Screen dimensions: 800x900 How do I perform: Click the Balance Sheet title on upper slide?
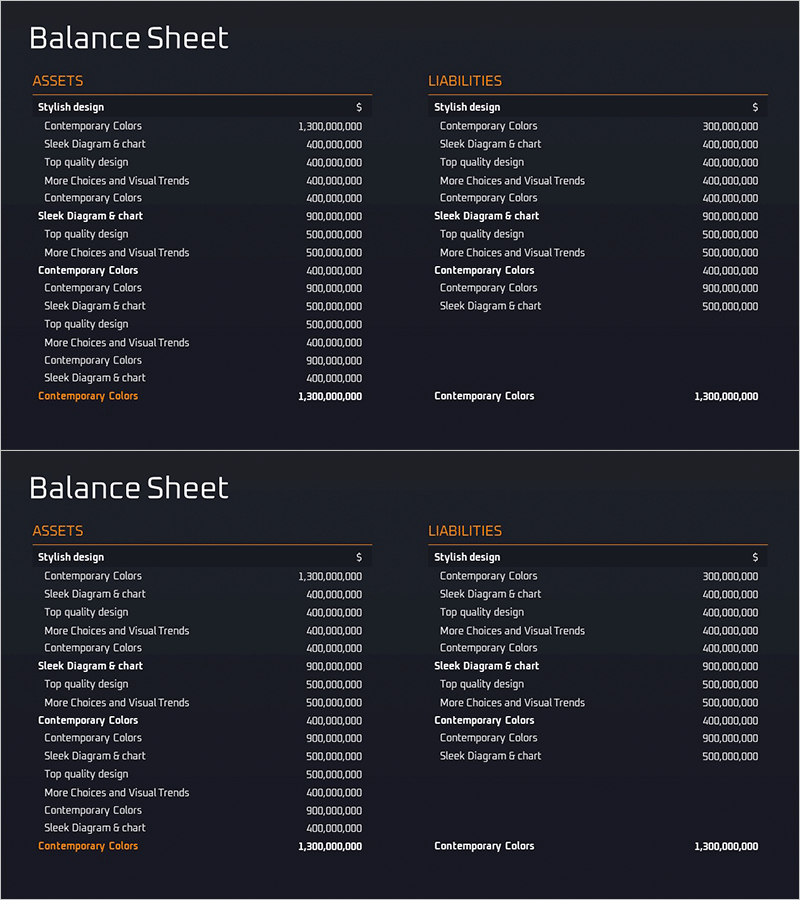129,39
